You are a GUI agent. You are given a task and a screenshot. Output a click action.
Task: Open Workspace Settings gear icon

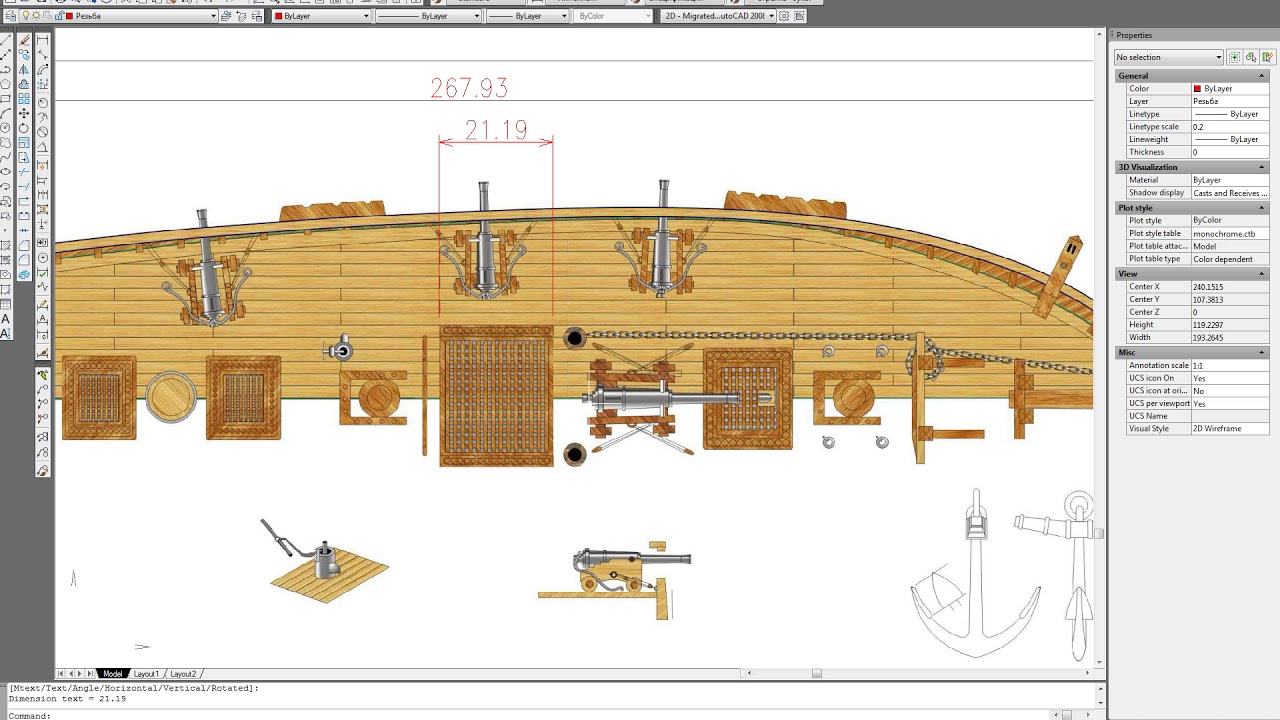(x=784, y=16)
